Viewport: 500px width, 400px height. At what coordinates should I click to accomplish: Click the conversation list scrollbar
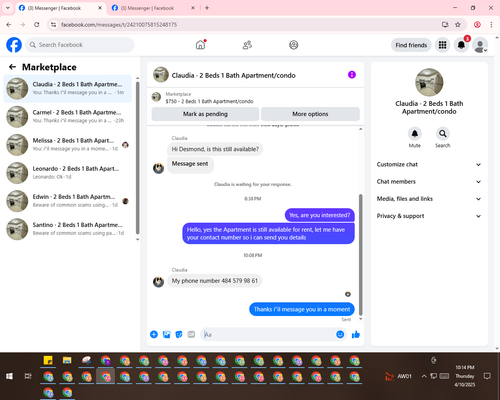(x=137, y=158)
